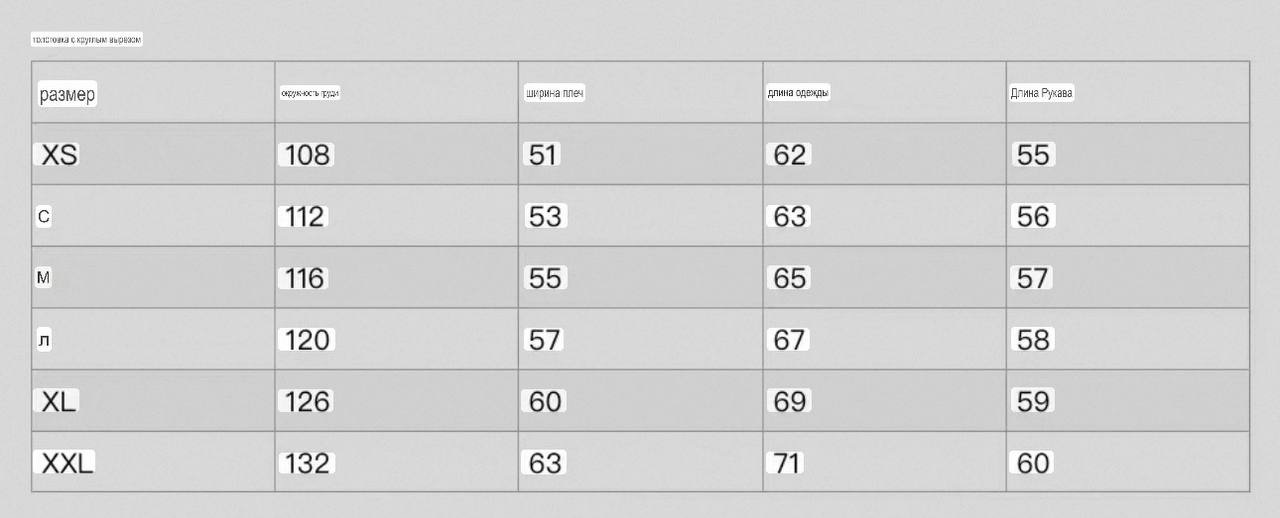Image resolution: width=1280 pixels, height=518 pixels.
Task: Click the "Длина Рукава" column header
Action: click(x=1042, y=94)
